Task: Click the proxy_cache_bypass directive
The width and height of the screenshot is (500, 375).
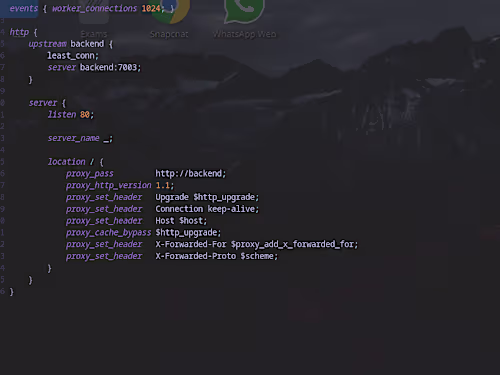Action: [108, 233]
